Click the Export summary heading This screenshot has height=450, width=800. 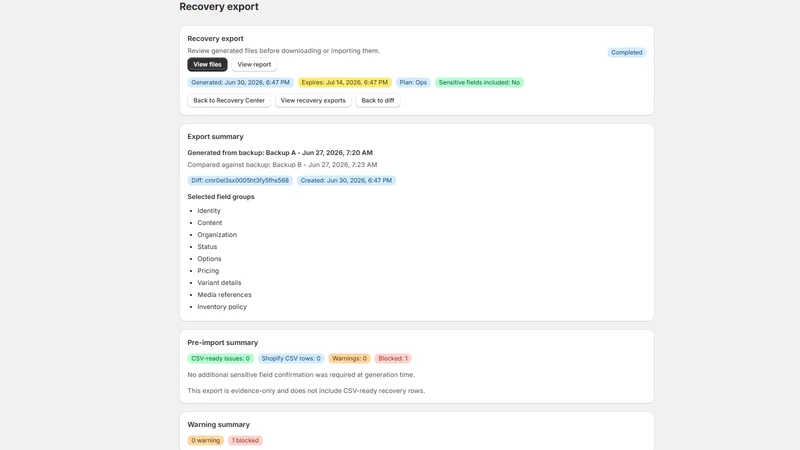pos(215,137)
